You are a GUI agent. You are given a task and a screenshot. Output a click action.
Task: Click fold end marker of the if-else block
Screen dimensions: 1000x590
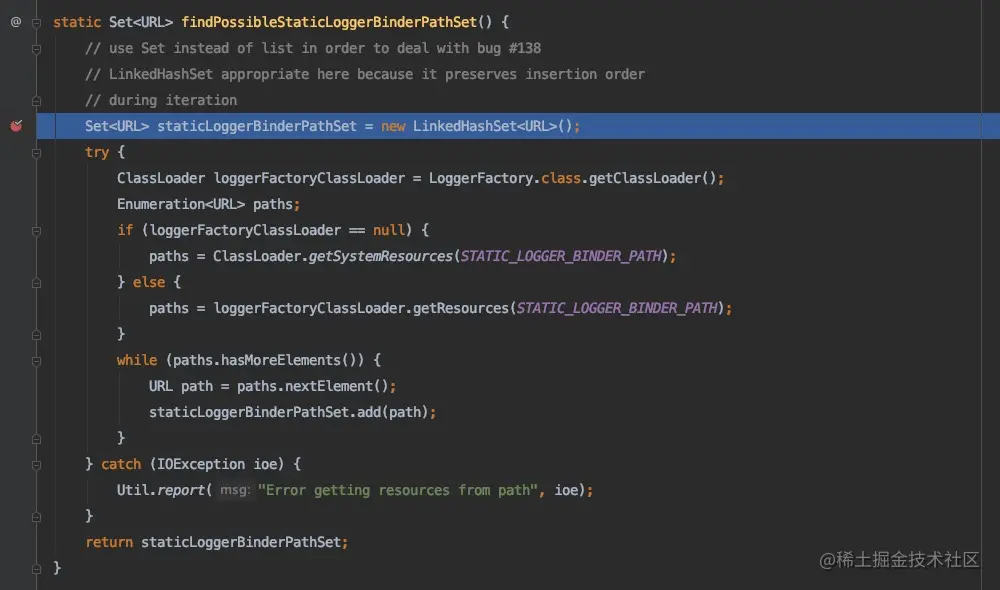point(36,335)
